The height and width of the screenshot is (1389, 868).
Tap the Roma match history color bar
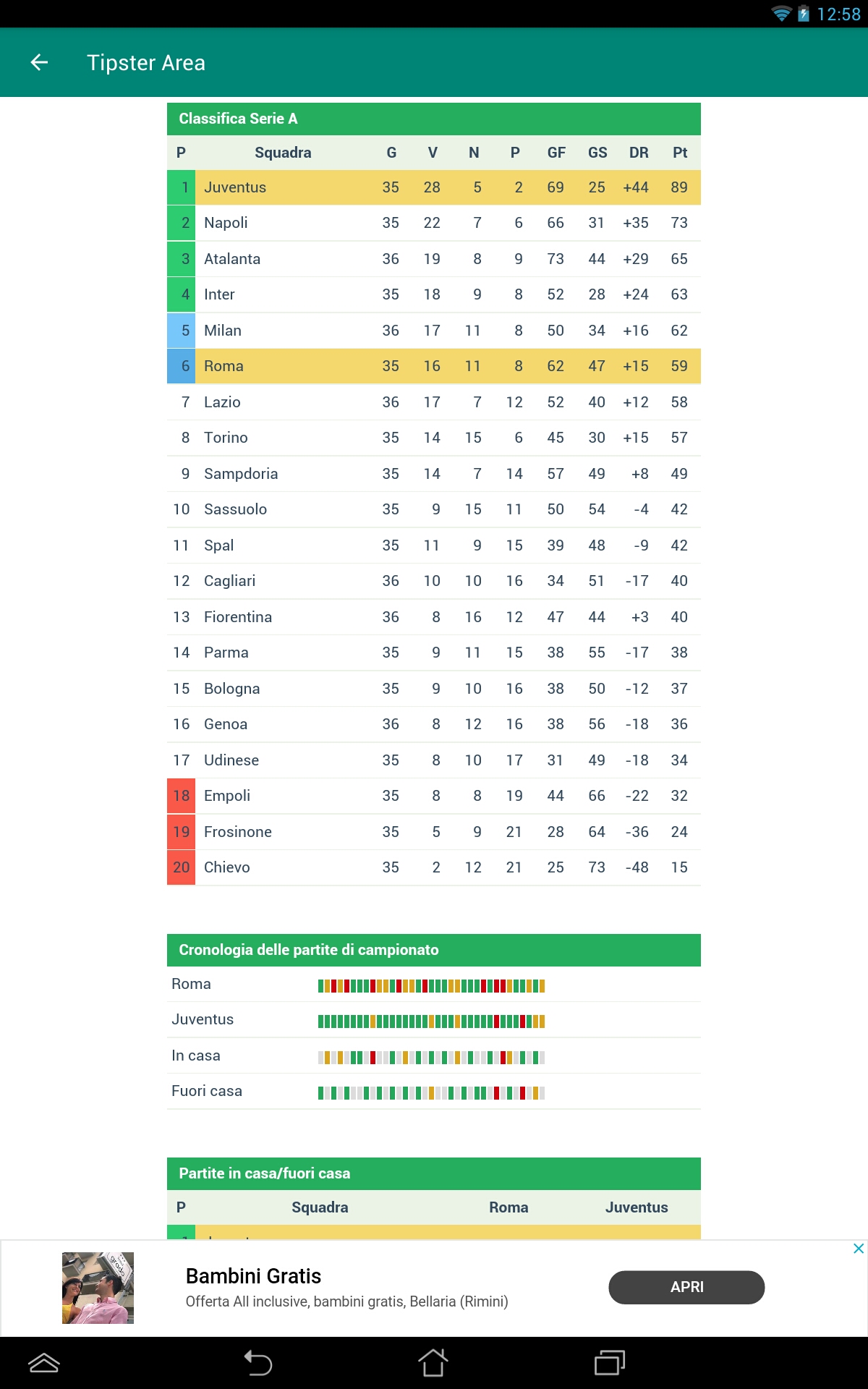click(x=431, y=985)
